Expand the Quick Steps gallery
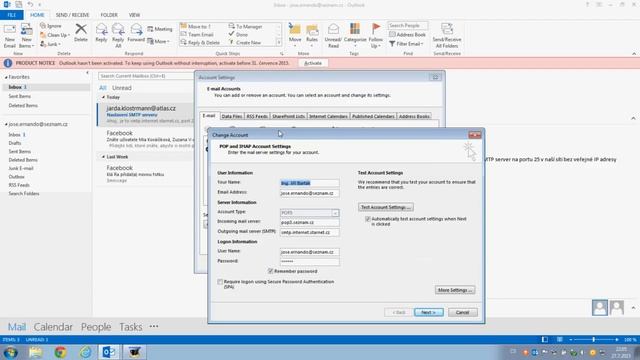Viewport: 640px width, 360px height. [279, 42]
